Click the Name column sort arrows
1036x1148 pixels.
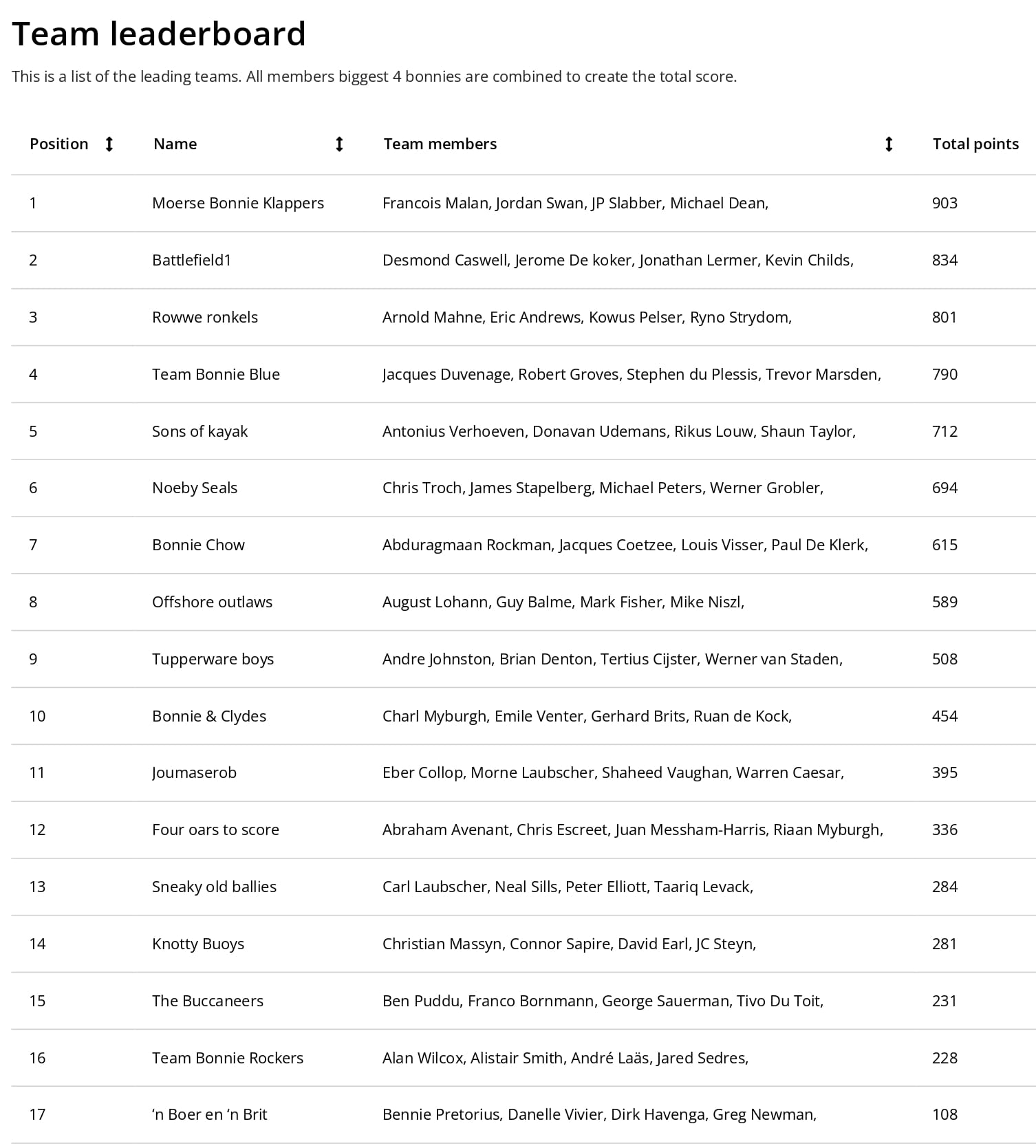click(x=338, y=144)
